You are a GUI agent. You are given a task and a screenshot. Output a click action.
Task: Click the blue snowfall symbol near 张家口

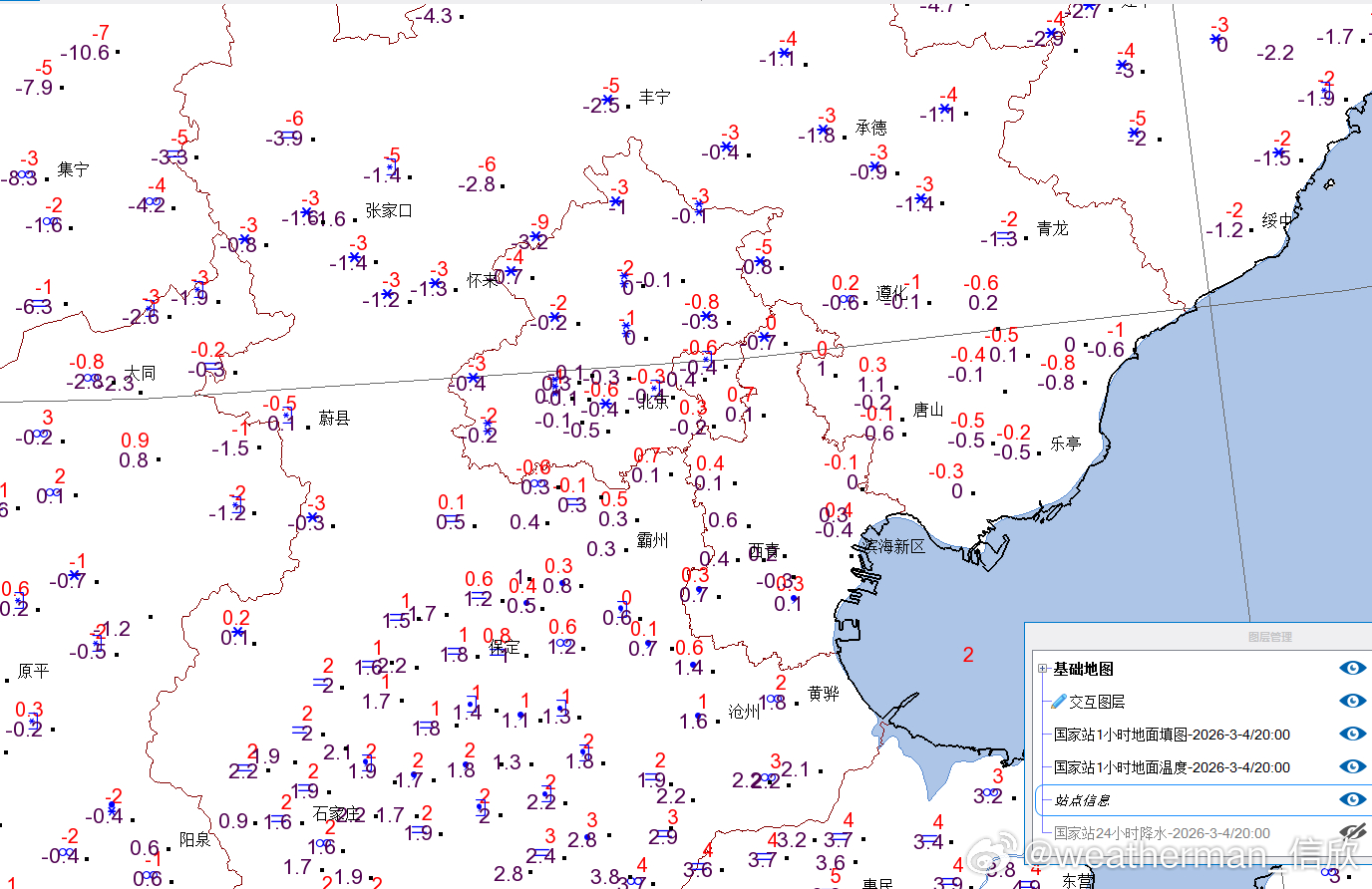[x=306, y=212]
